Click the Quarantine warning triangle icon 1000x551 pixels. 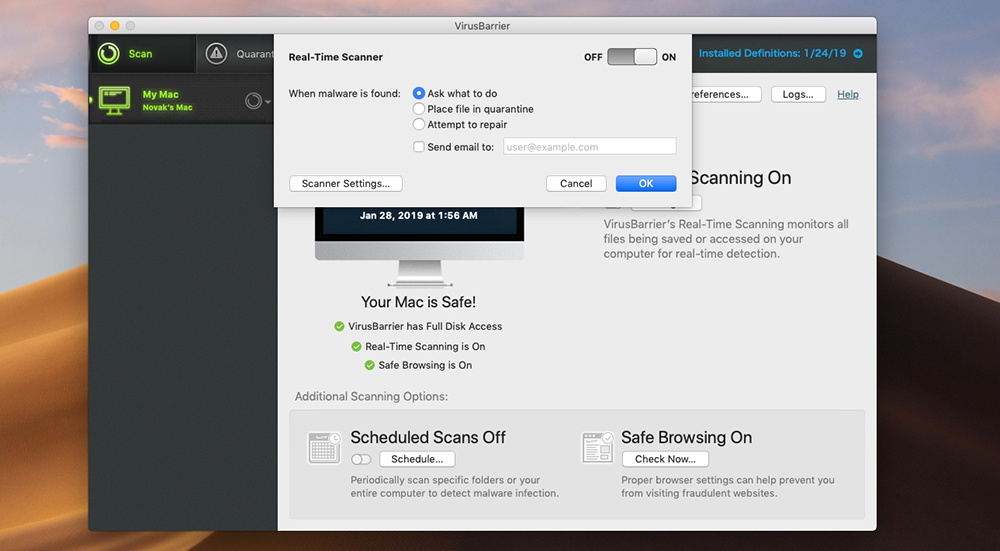(x=216, y=54)
